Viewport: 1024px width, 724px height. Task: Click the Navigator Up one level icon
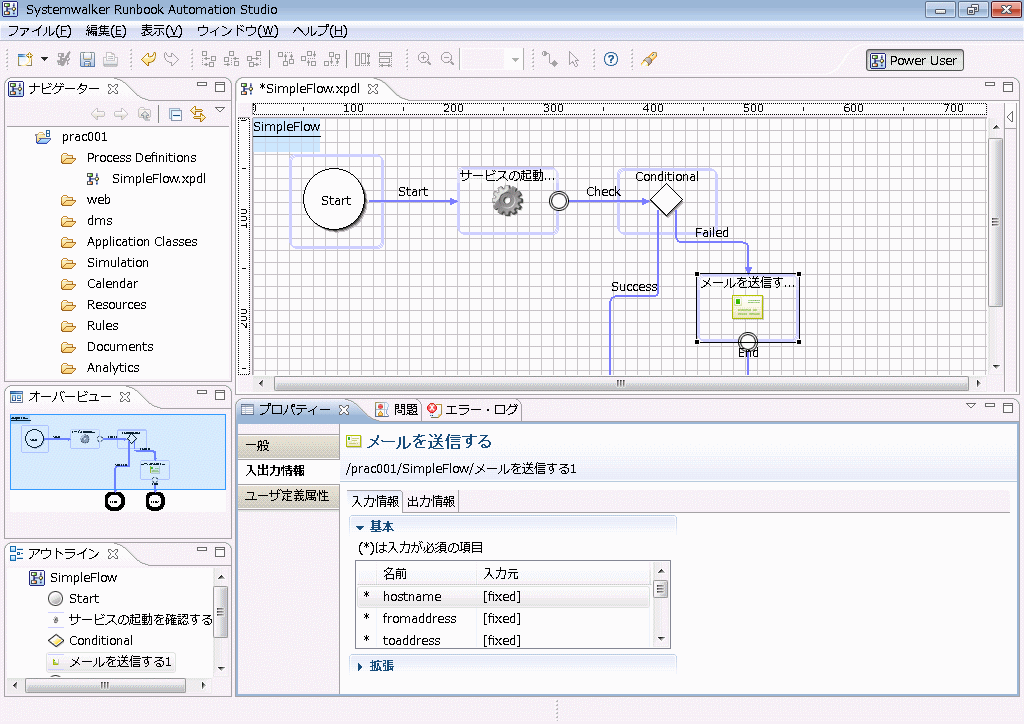tap(144, 114)
